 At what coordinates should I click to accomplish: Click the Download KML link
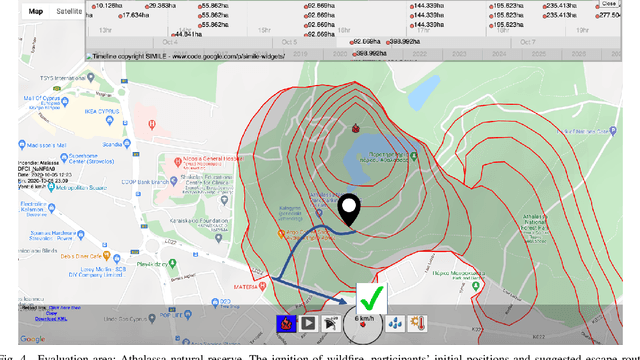pyautogui.click(x=51, y=319)
